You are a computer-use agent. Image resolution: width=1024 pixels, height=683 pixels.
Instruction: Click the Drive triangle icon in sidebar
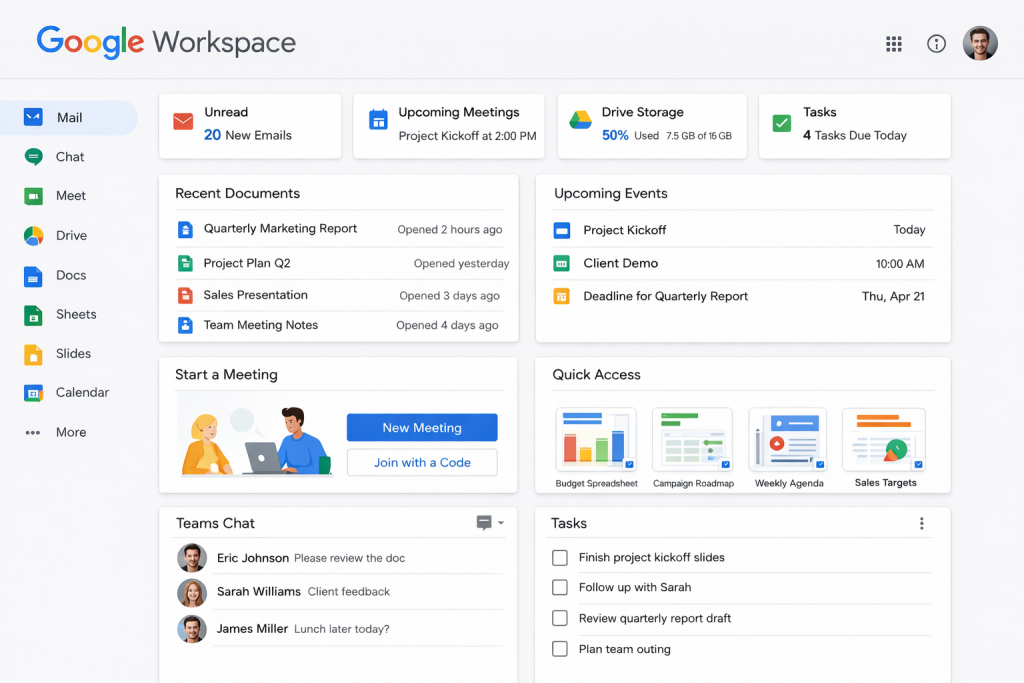34,236
